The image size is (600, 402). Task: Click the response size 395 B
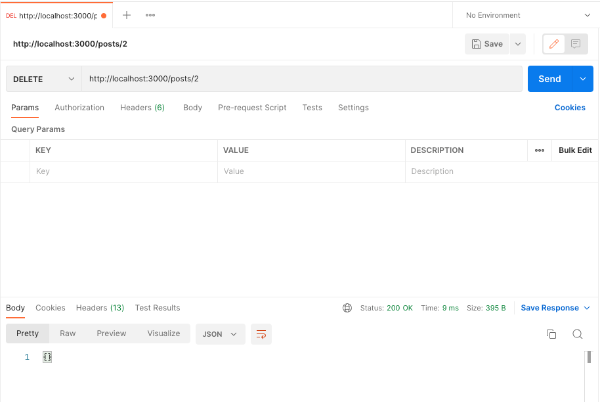click(x=496, y=308)
